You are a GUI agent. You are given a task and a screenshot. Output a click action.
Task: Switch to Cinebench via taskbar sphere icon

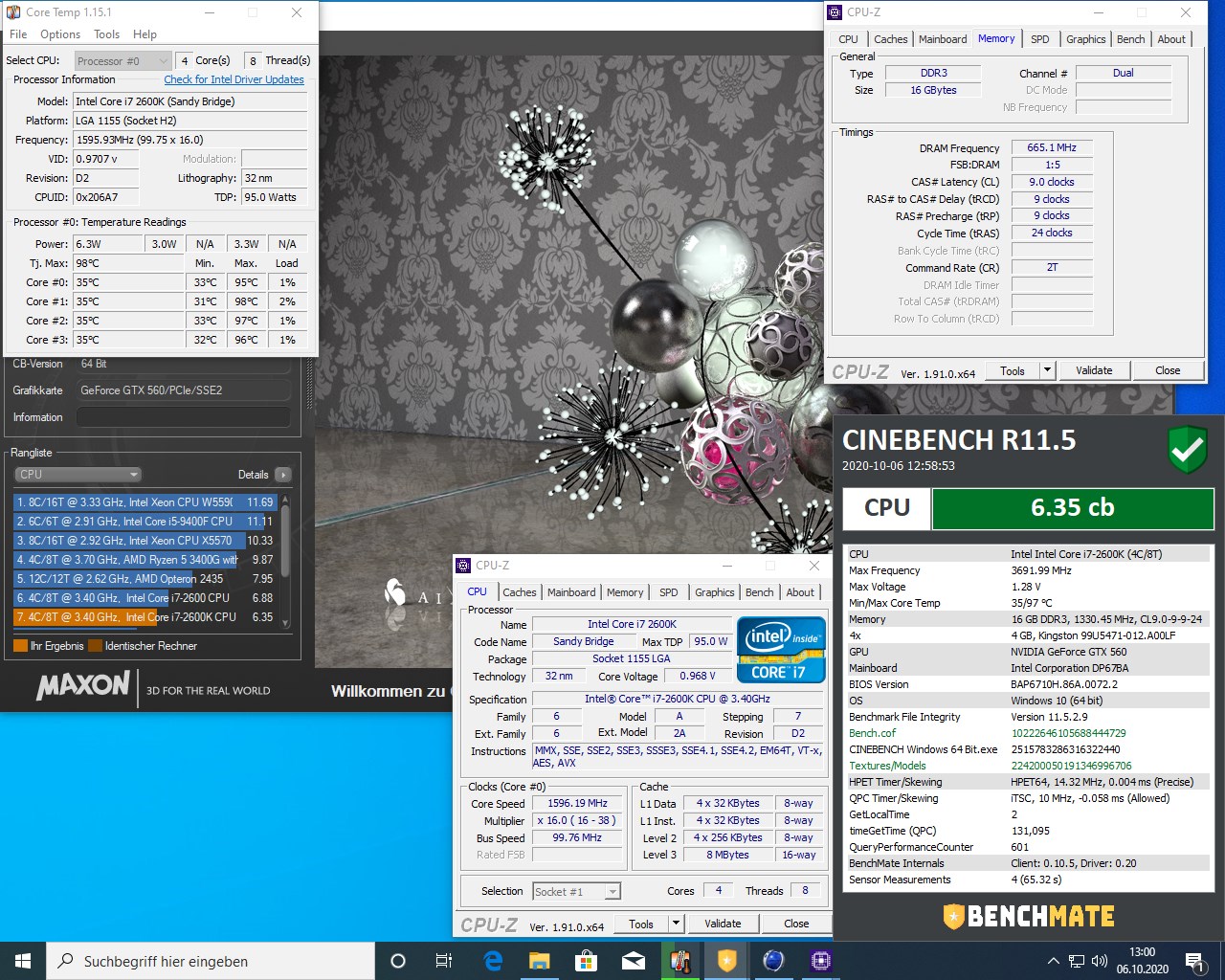[773, 961]
